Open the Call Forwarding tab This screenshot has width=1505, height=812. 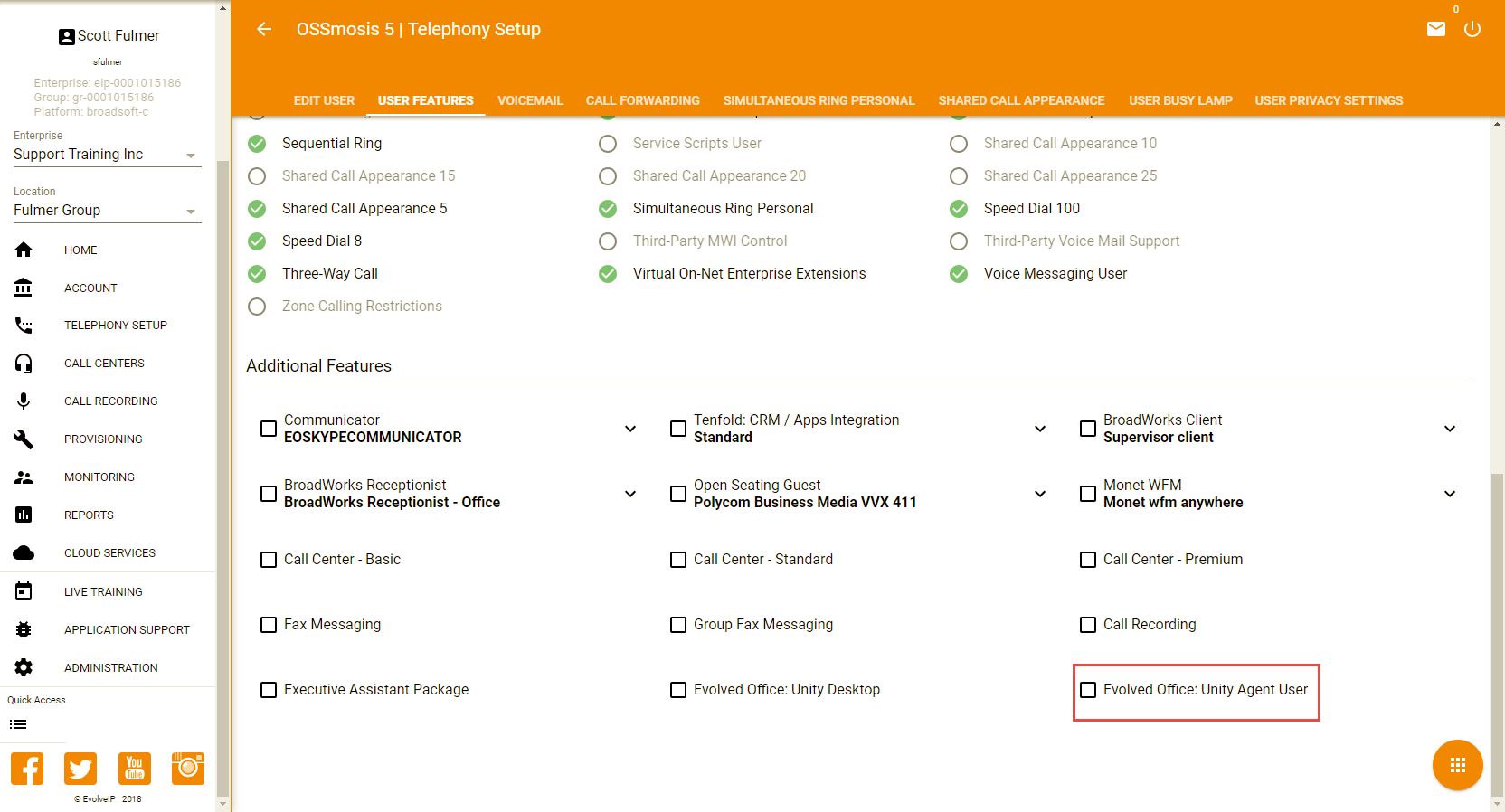[642, 100]
